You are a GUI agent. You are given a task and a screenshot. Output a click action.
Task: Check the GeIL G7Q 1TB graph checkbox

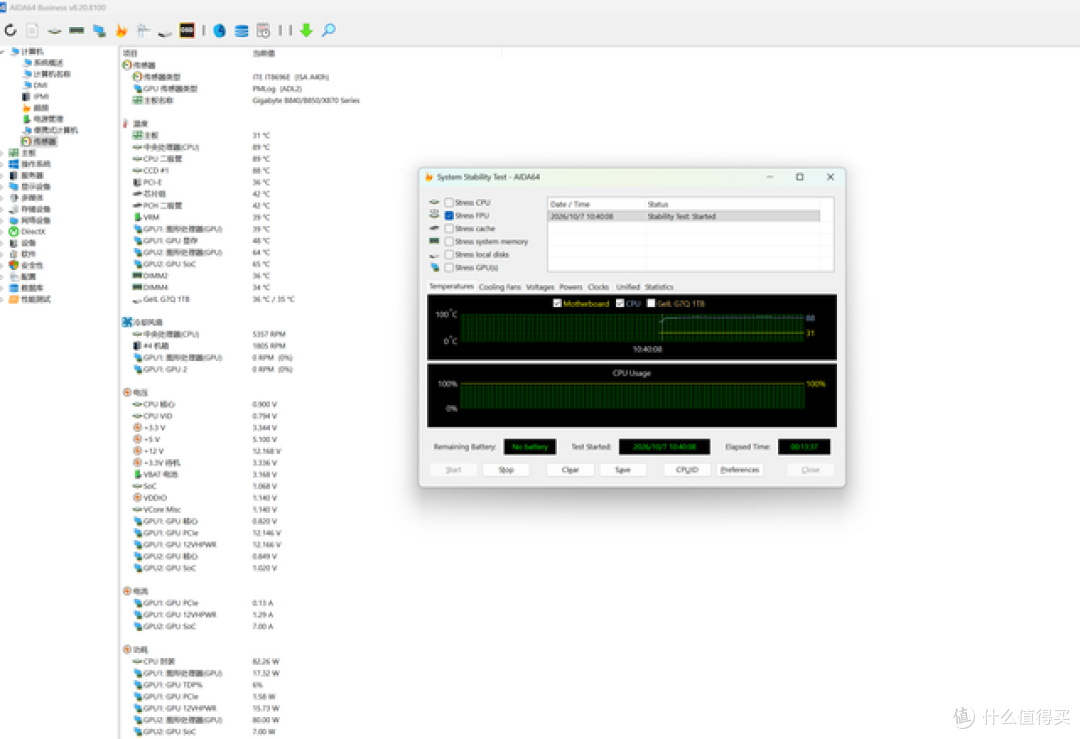651,303
